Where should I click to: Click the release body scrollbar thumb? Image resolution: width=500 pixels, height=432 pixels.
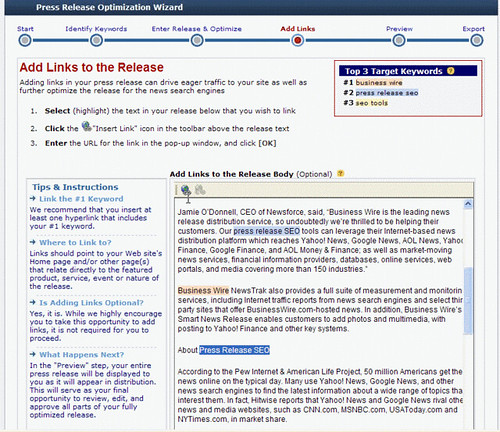468,300
